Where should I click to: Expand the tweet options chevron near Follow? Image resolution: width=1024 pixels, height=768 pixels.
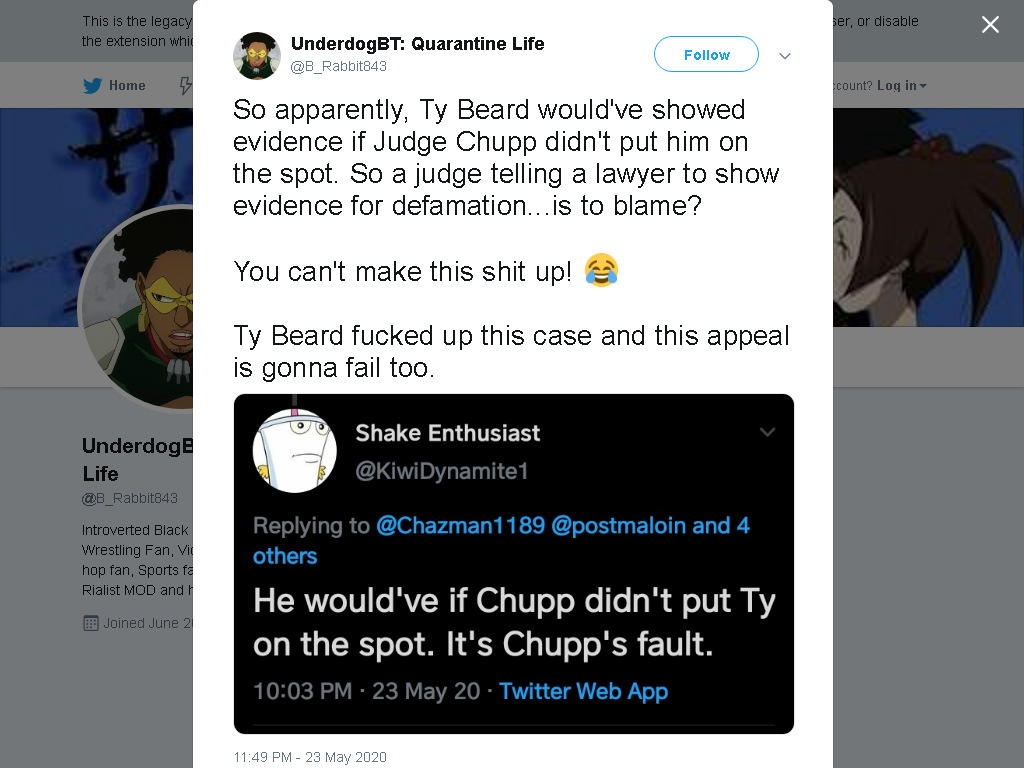785,56
